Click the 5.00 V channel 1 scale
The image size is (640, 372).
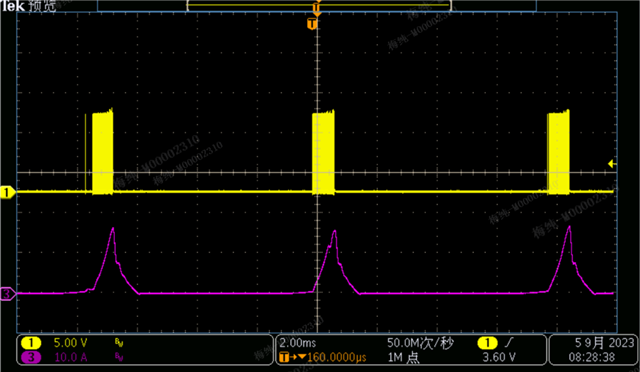71,343
